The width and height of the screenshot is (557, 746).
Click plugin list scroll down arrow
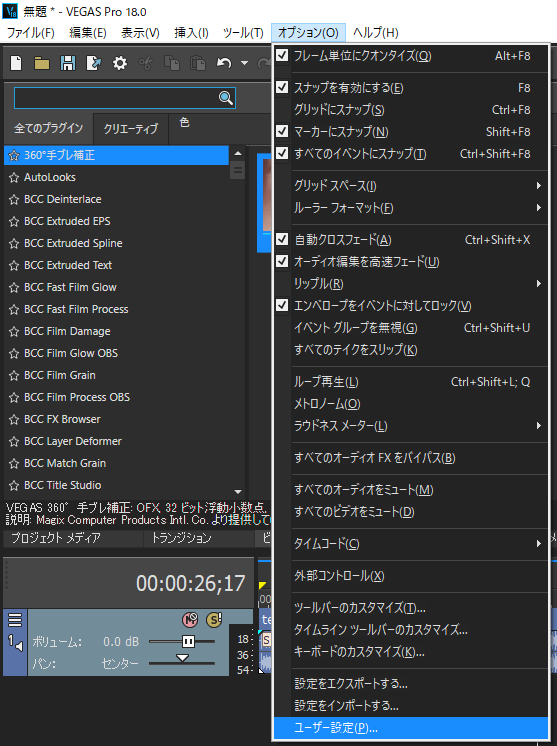238,491
